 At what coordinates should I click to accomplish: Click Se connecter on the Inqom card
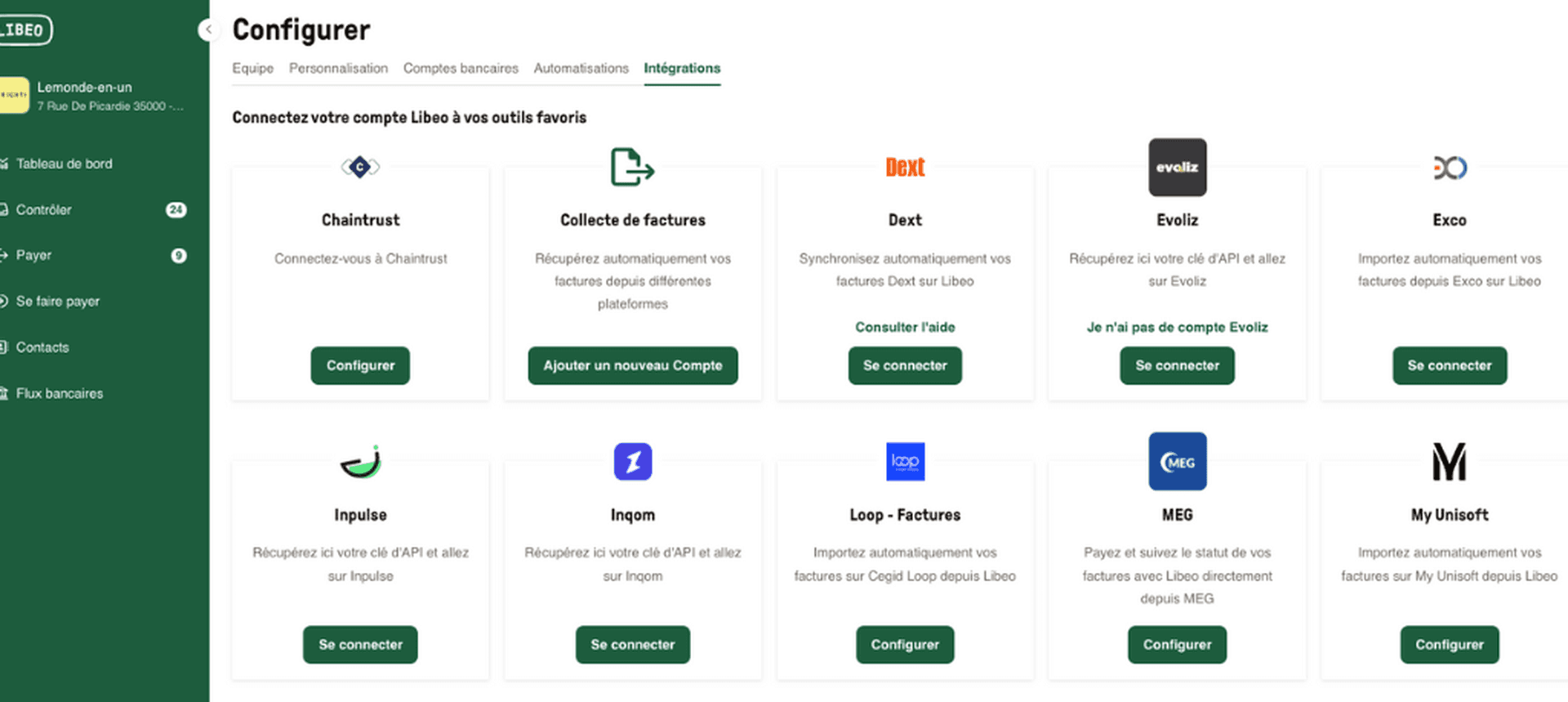[633, 645]
